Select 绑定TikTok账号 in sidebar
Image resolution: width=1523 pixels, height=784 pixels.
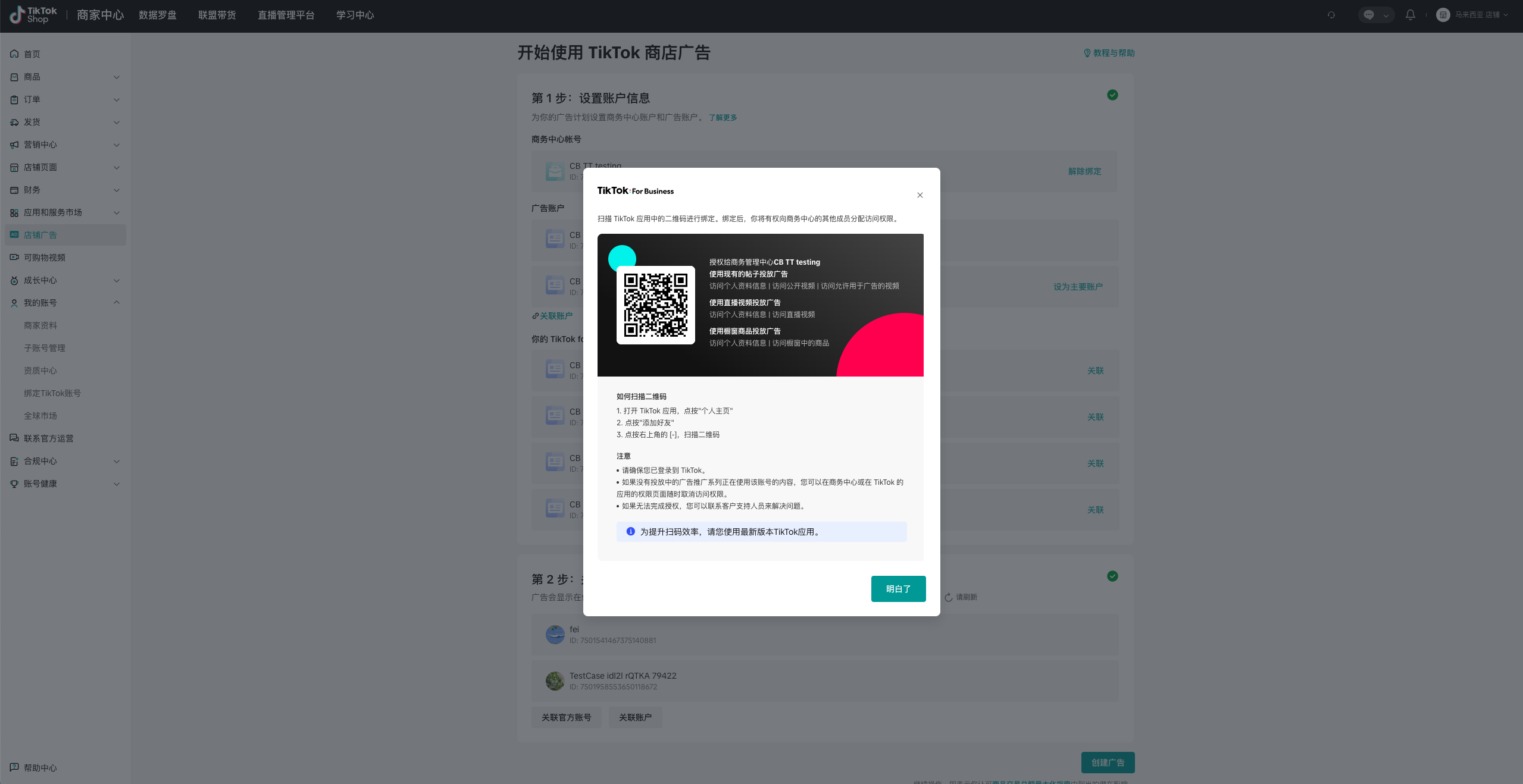52,393
